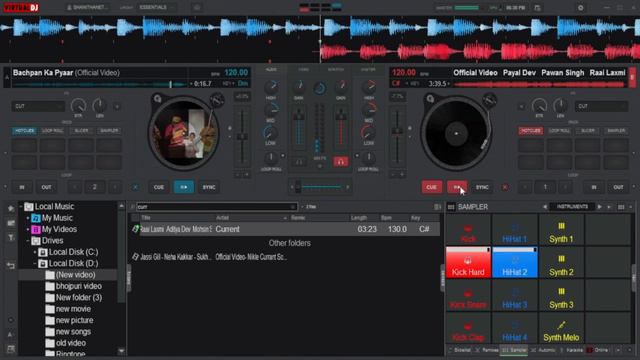Screen dimensions: 640x360
Task: Select right deck HOTCUES pad tab
Action: [x=531, y=131]
